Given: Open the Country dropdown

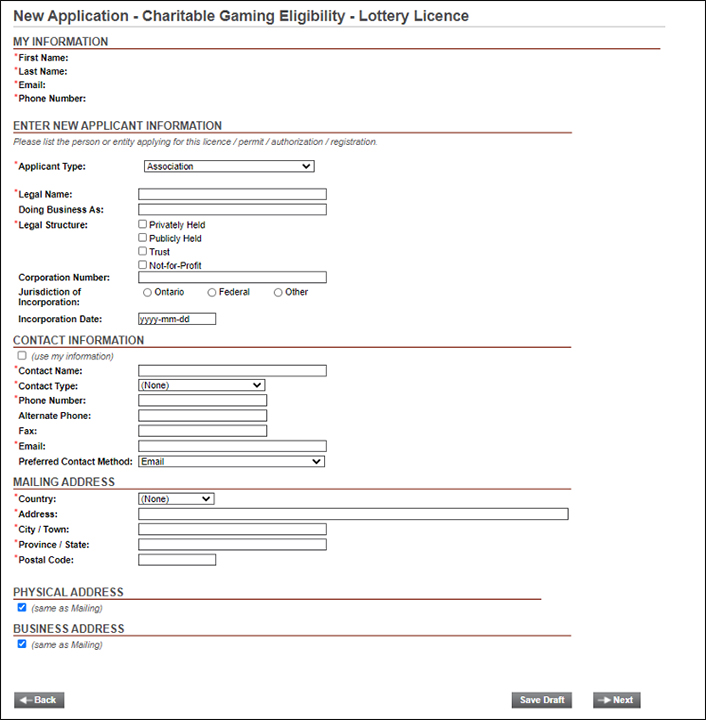Looking at the screenshot, I should coord(176,499).
